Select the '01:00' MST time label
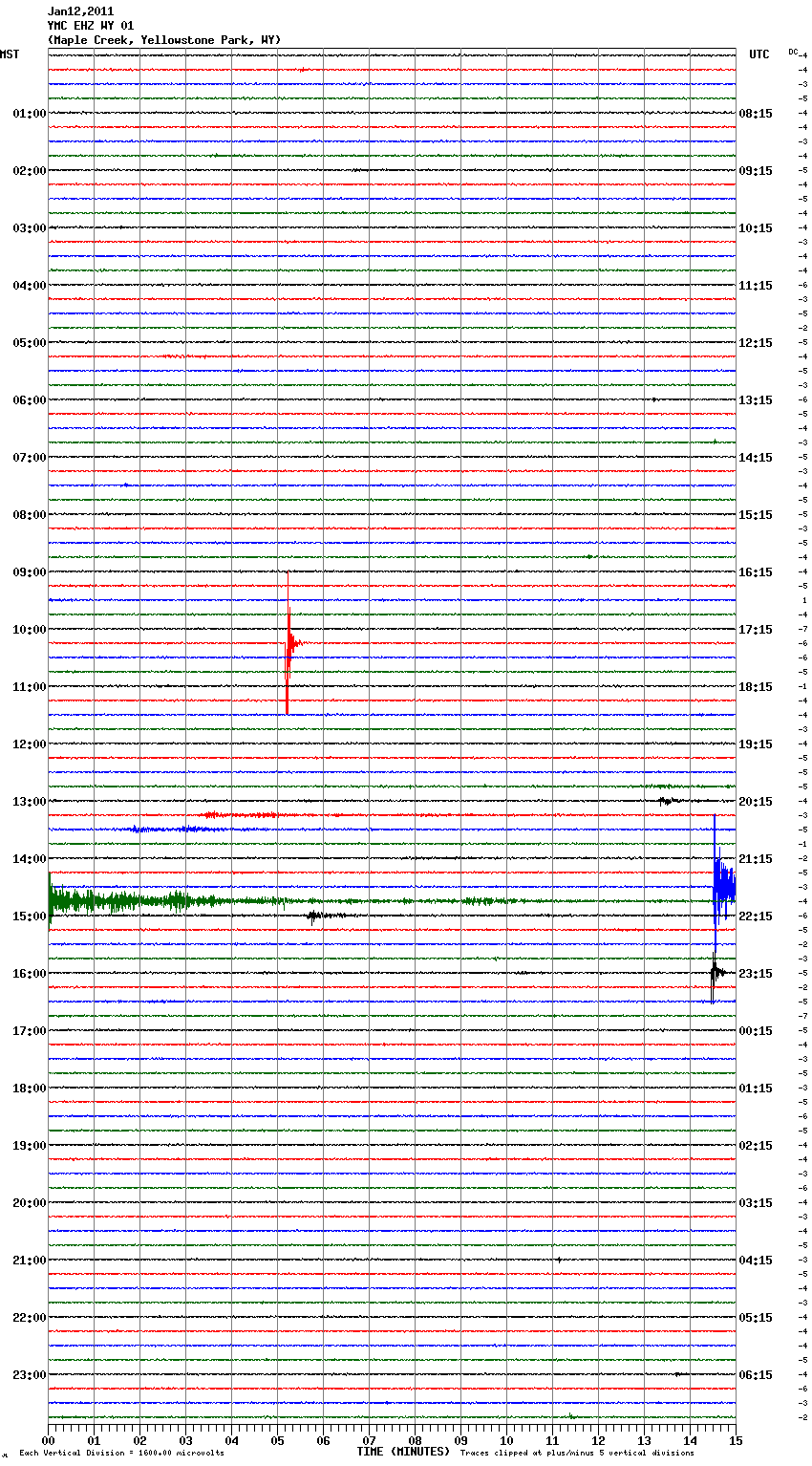This screenshot has height=1466, width=812. (30, 114)
